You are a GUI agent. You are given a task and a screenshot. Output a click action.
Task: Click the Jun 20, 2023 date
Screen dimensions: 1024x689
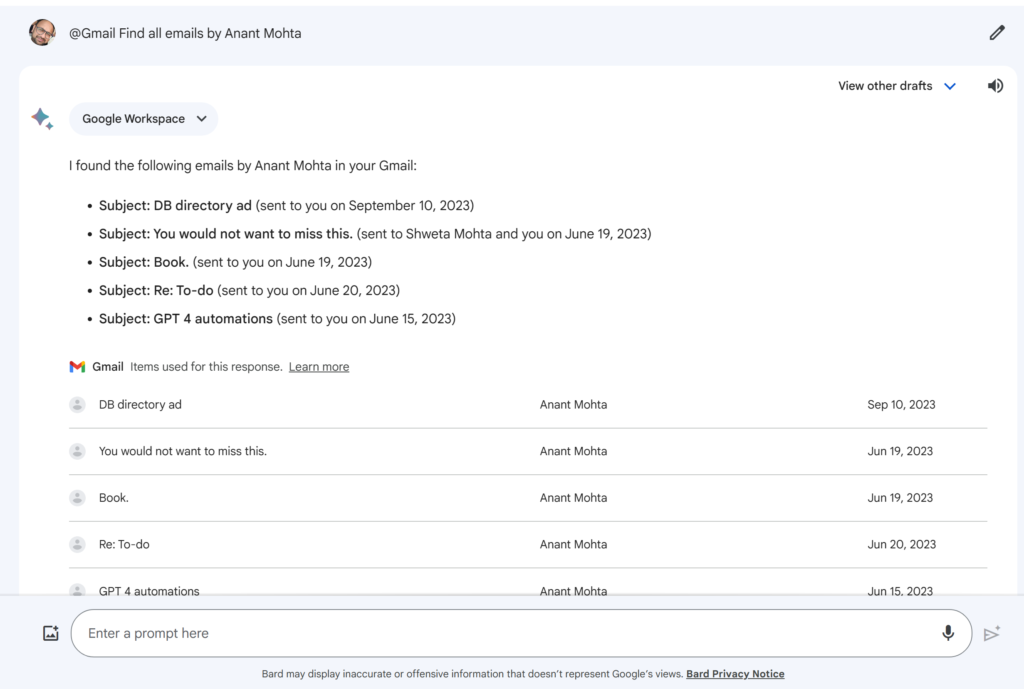(901, 544)
